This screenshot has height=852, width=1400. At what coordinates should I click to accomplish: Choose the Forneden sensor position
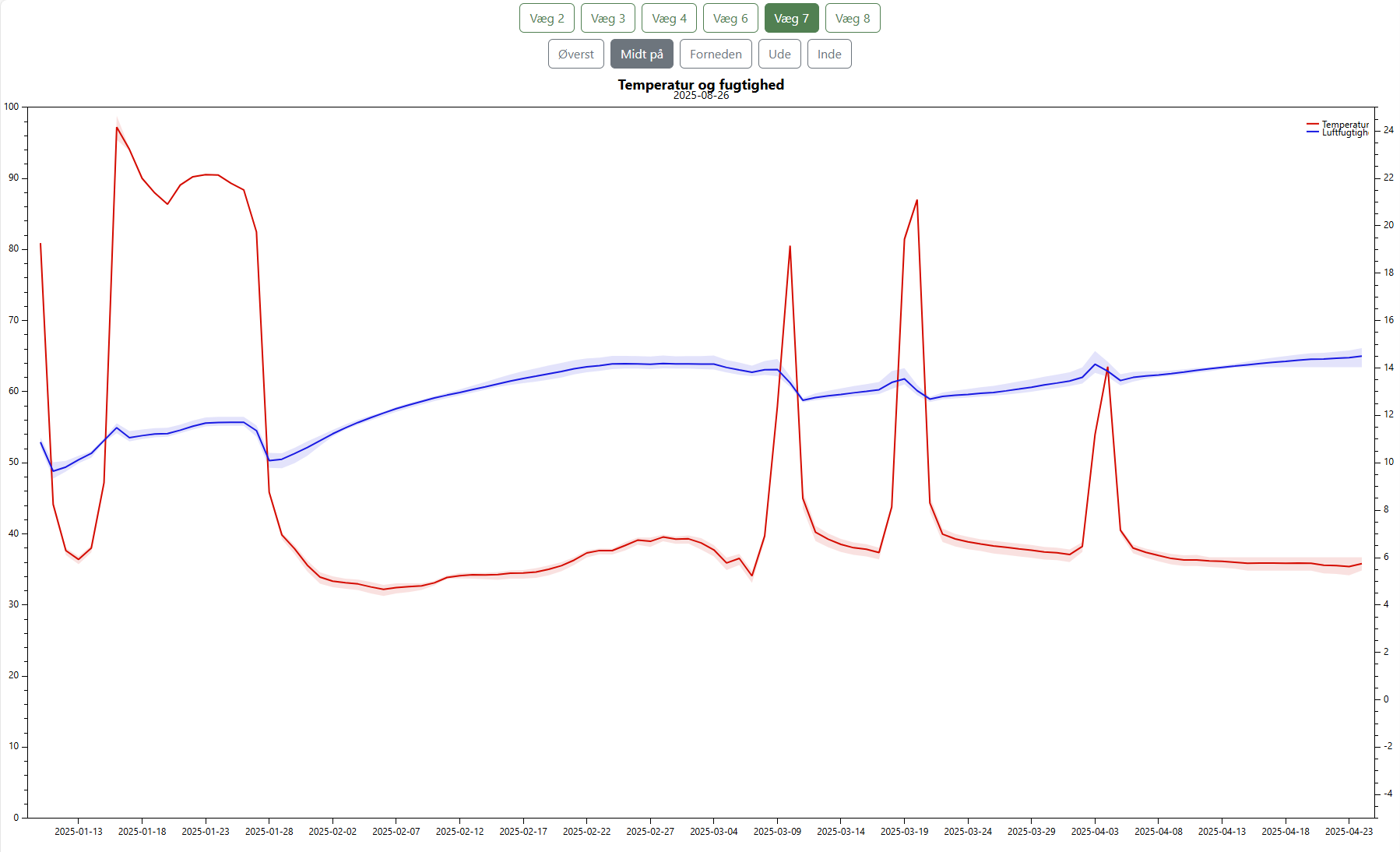(716, 55)
